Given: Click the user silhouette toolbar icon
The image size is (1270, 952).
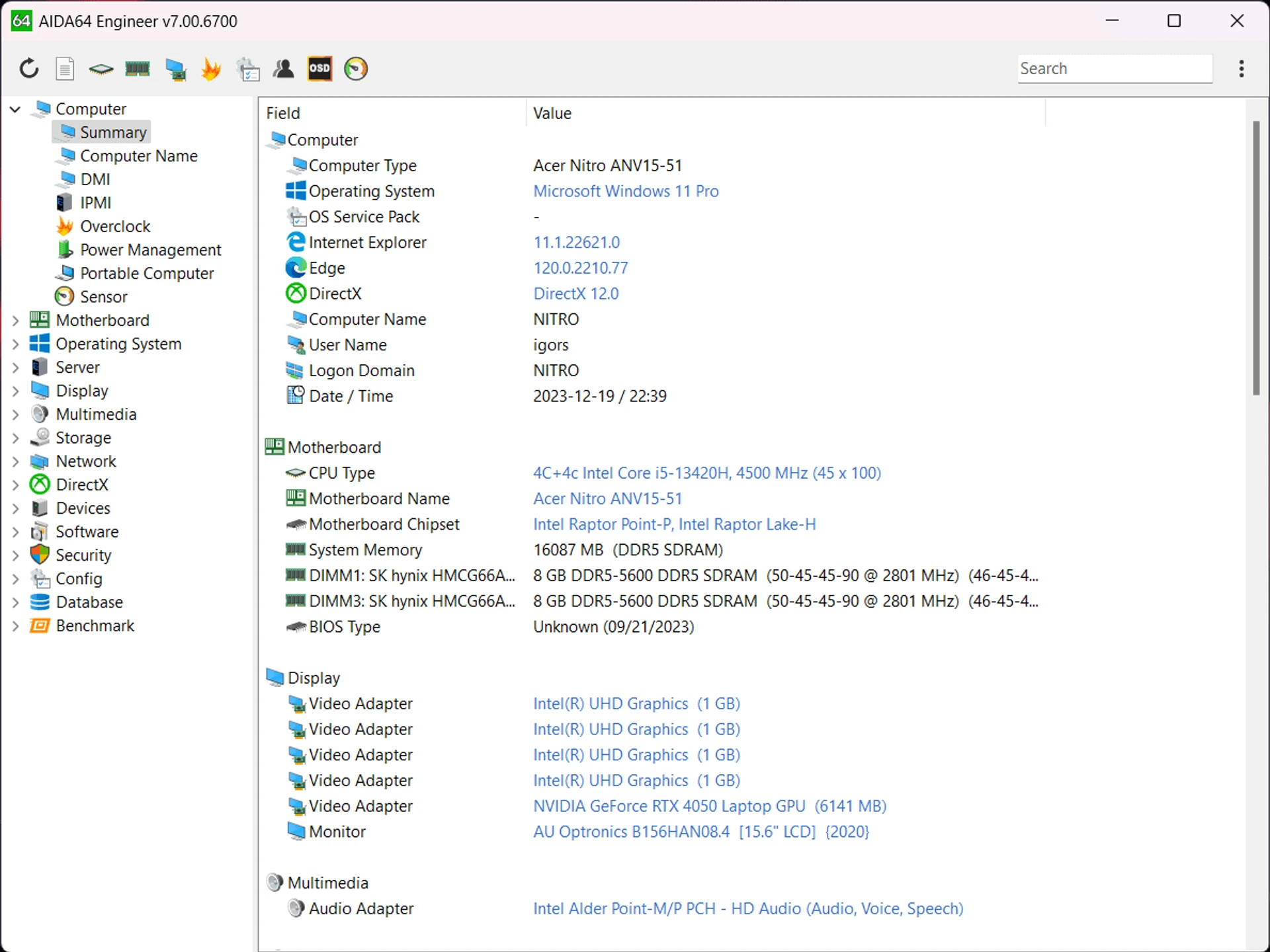Looking at the screenshot, I should pyautogui.click(x=284, y=69).
